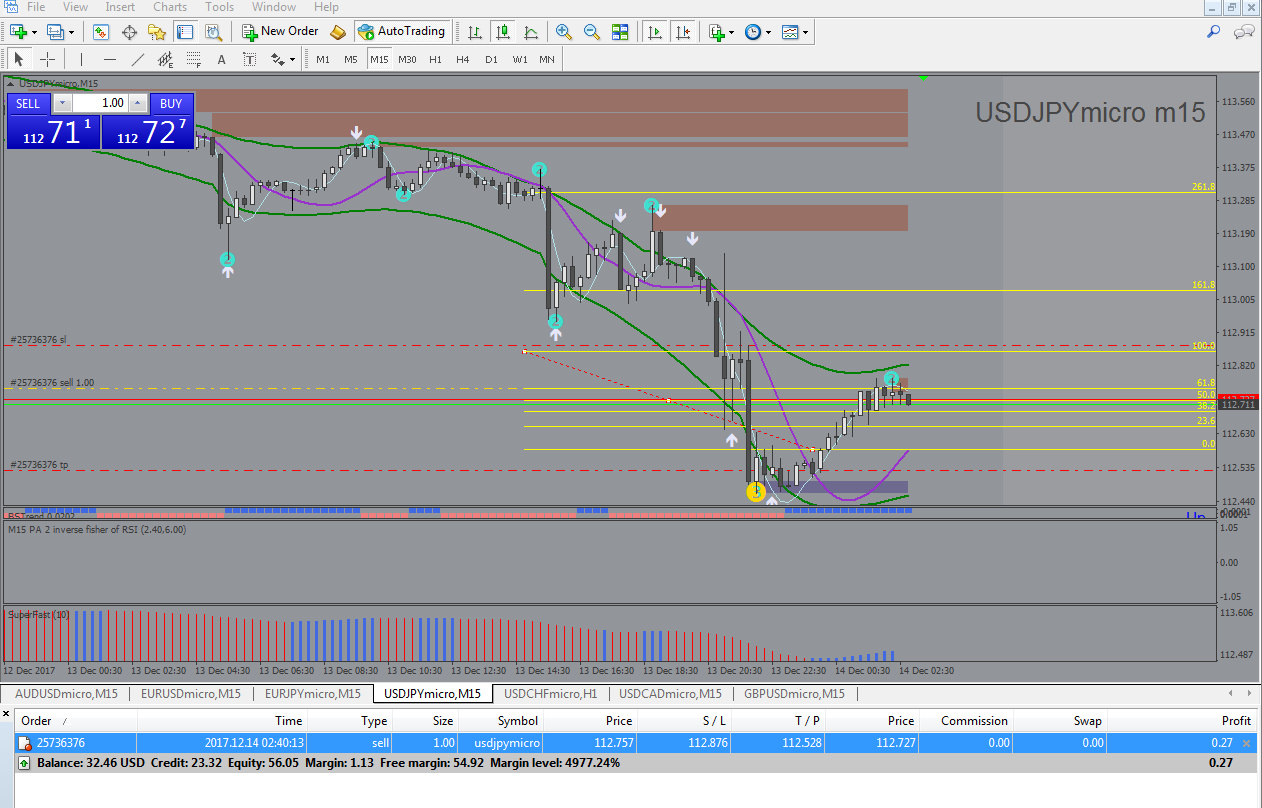Select the trendline drawing tool
The height and width of the screenshot is (808, 1262).
point(138,59)
